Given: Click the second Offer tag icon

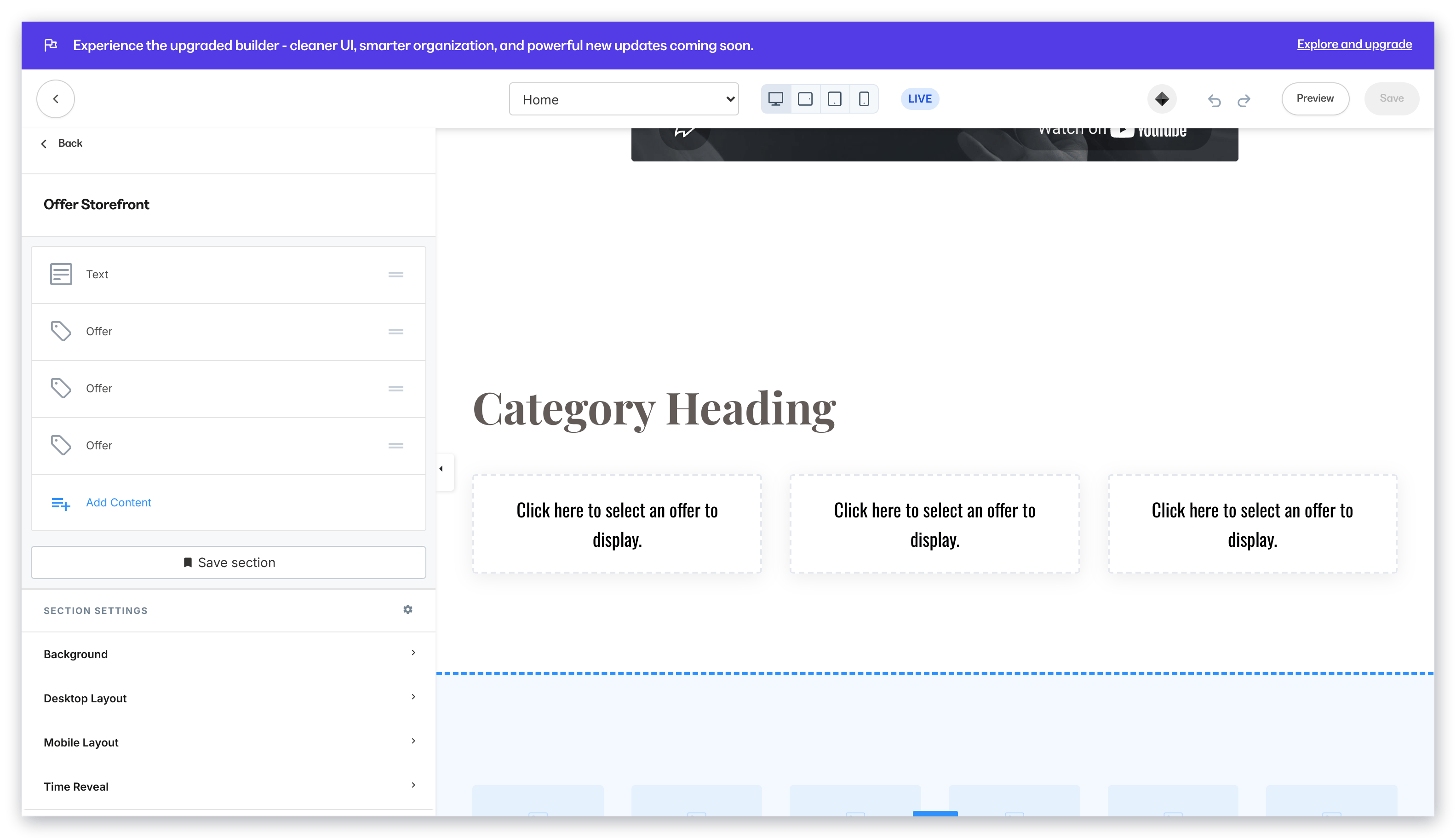Looking at the screenshot, I should pyautogui.click(x=61, y=388).
